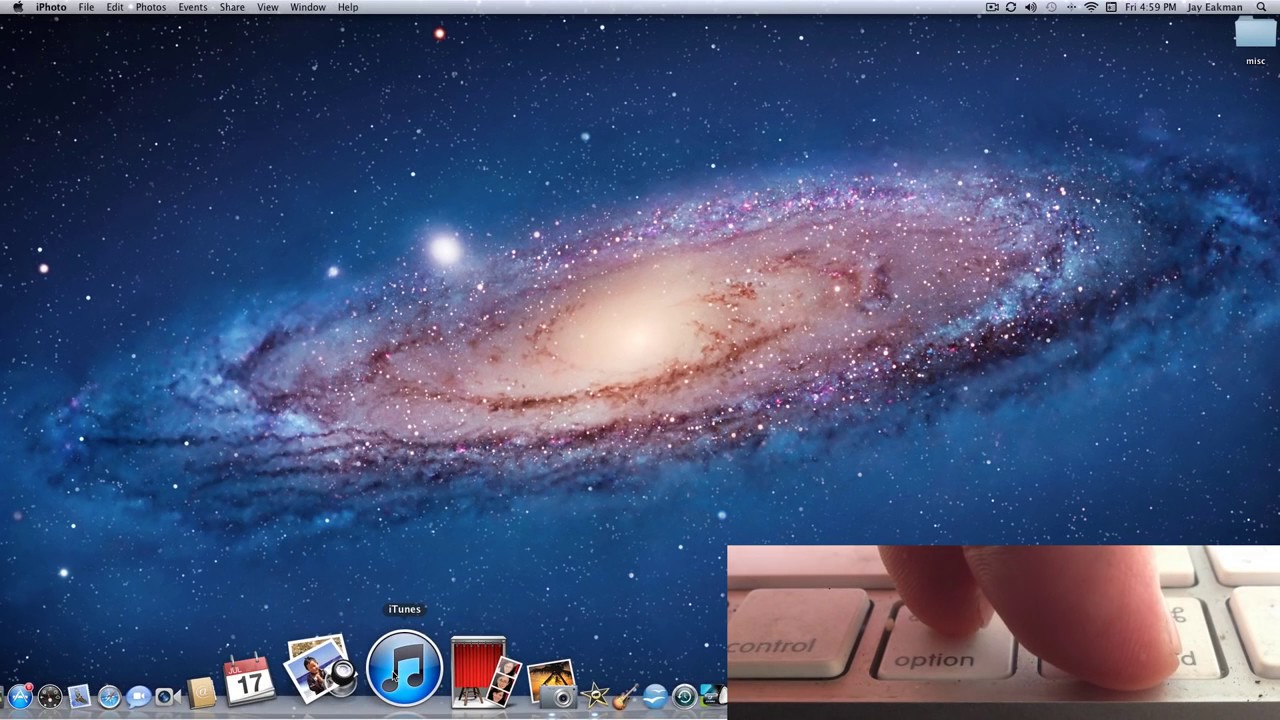The width and height of the screenshot is (1280, 720).
Task: Click the Wi-Fi status icon
Action: [x=1091, y=7]
